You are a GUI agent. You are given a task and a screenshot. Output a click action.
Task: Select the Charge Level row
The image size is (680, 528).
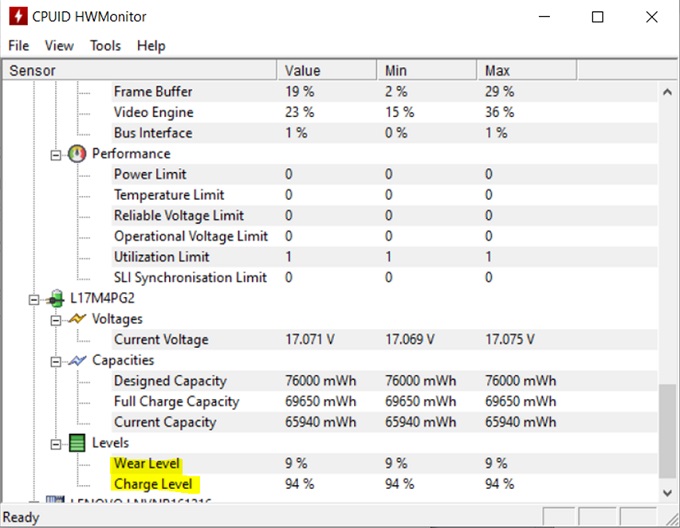(384, 484)
